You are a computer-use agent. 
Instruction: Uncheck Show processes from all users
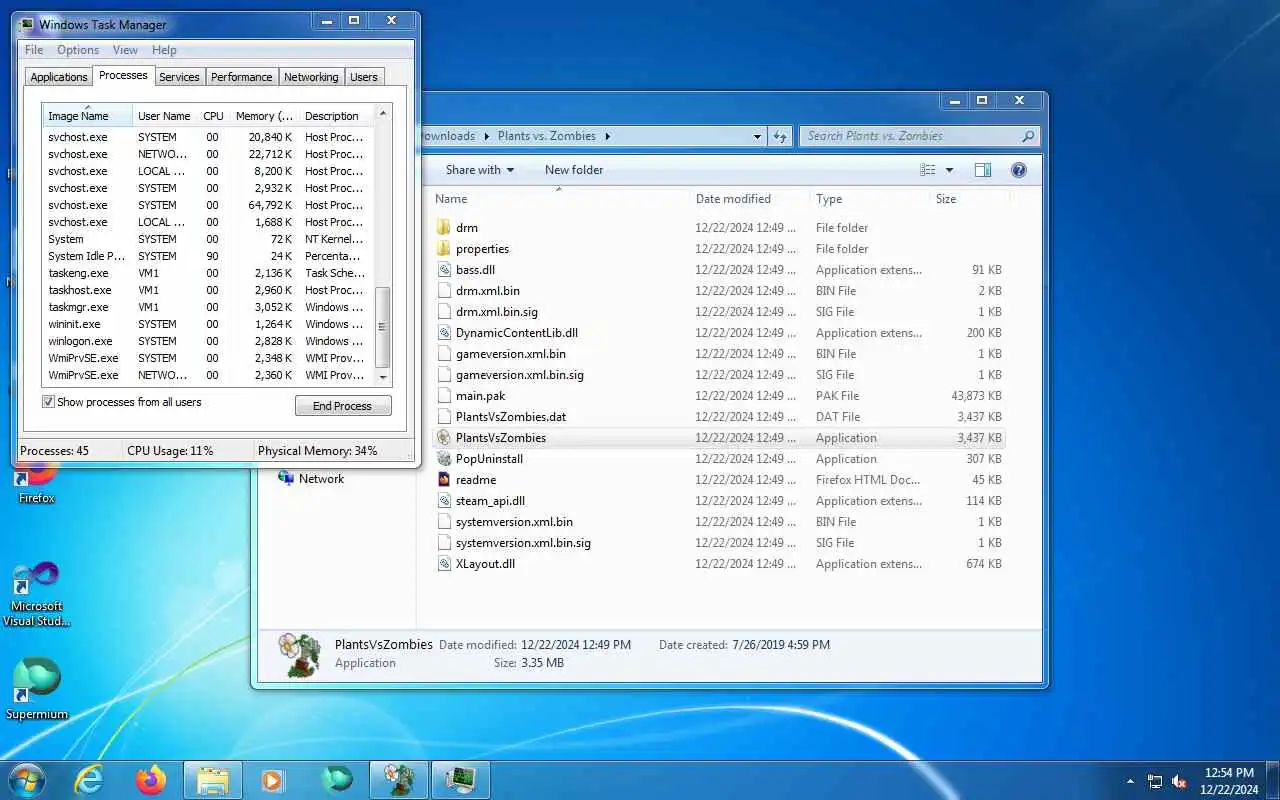click(x=48, y=402)
